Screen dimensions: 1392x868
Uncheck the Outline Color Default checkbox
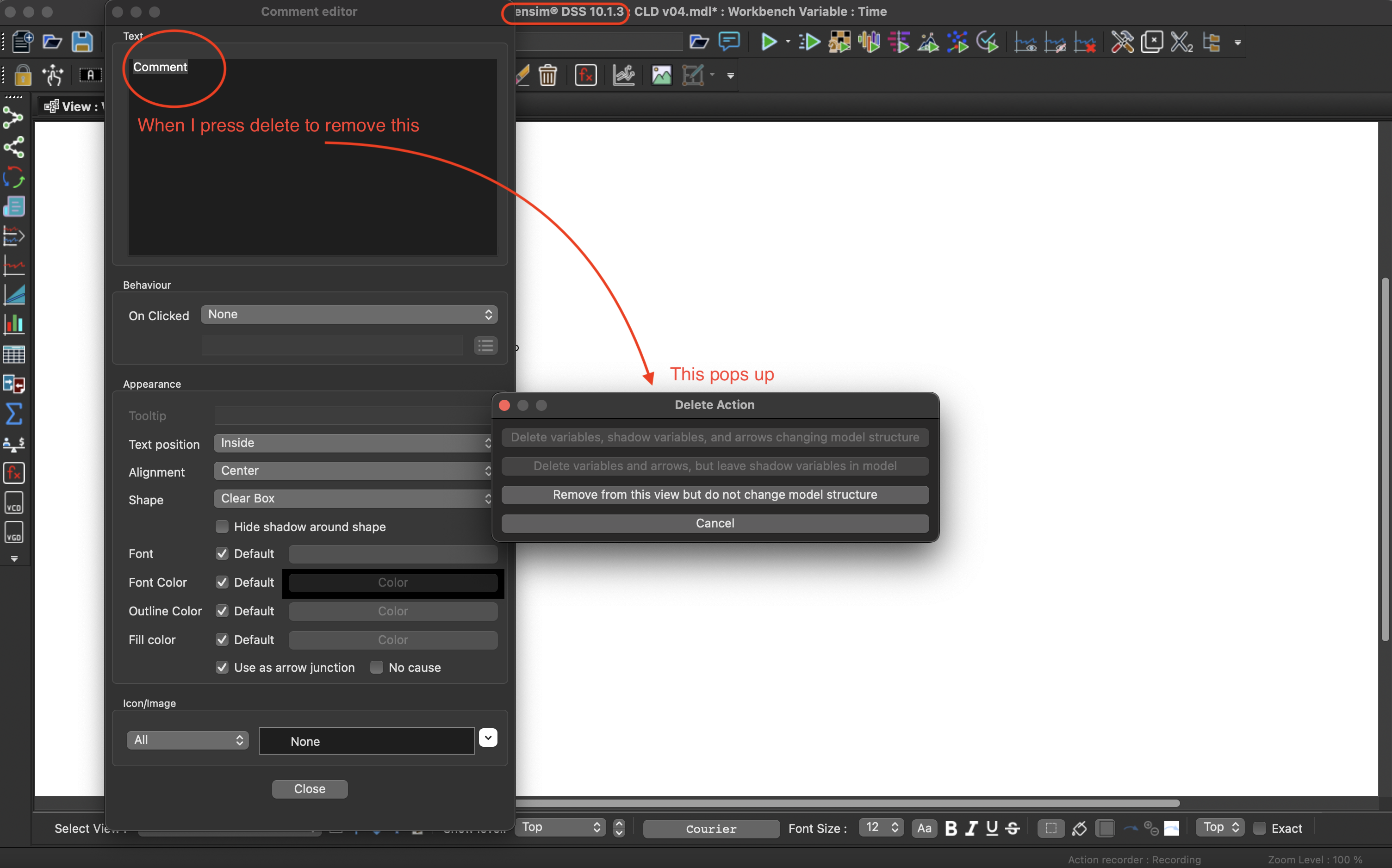tap(222, 611)
